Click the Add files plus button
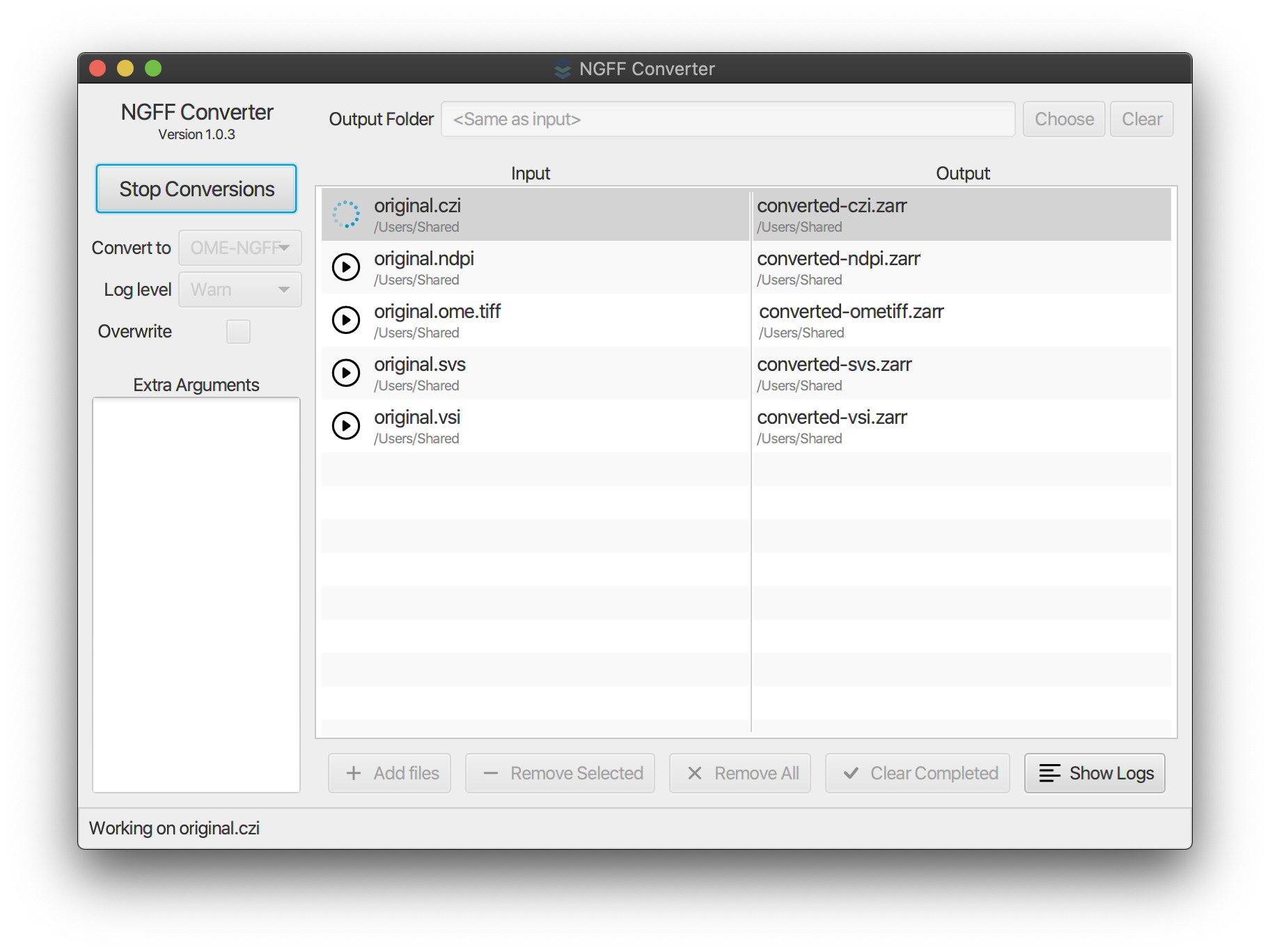 tap(389, 773)
